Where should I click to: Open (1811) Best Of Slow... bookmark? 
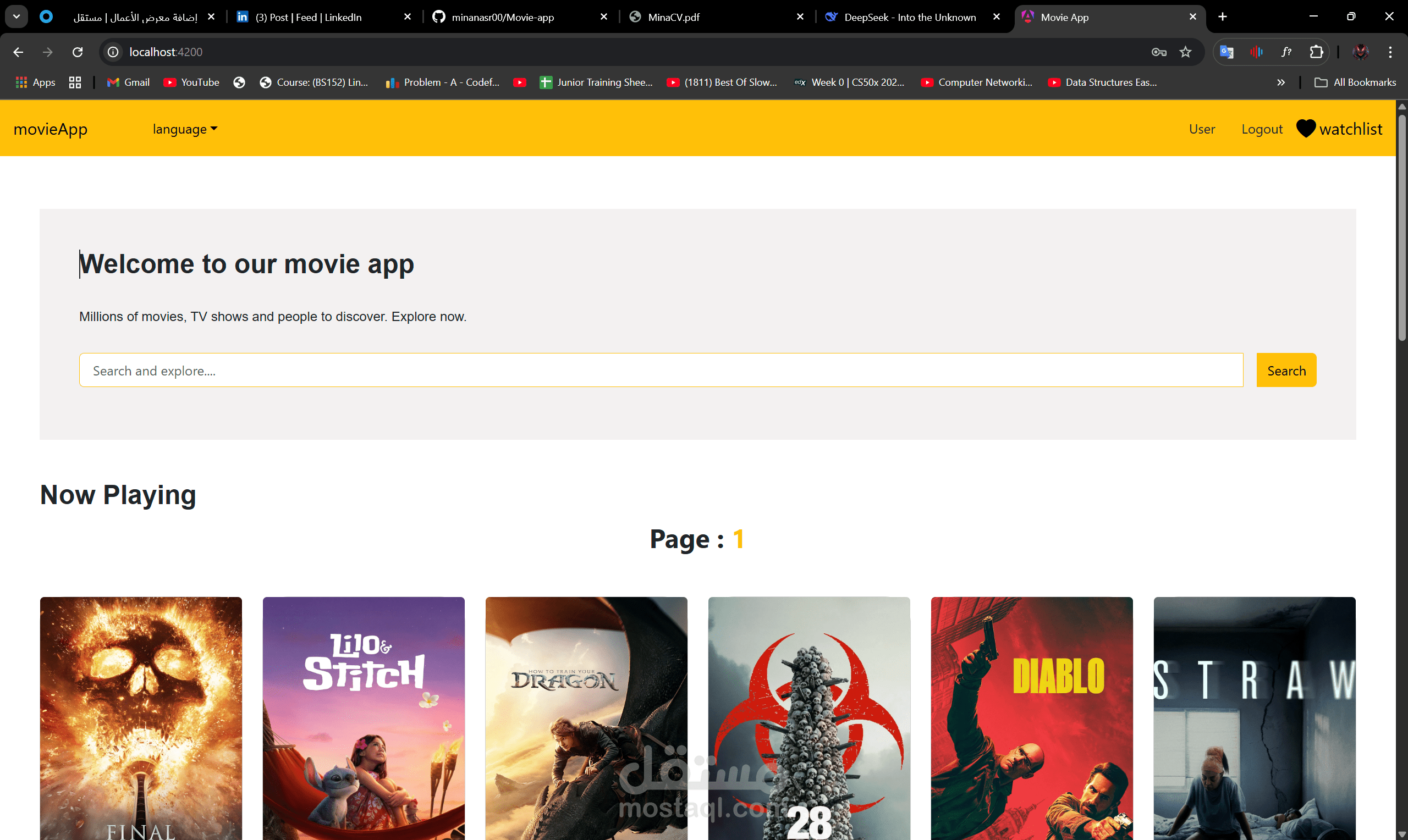click(x=722, y=82)
